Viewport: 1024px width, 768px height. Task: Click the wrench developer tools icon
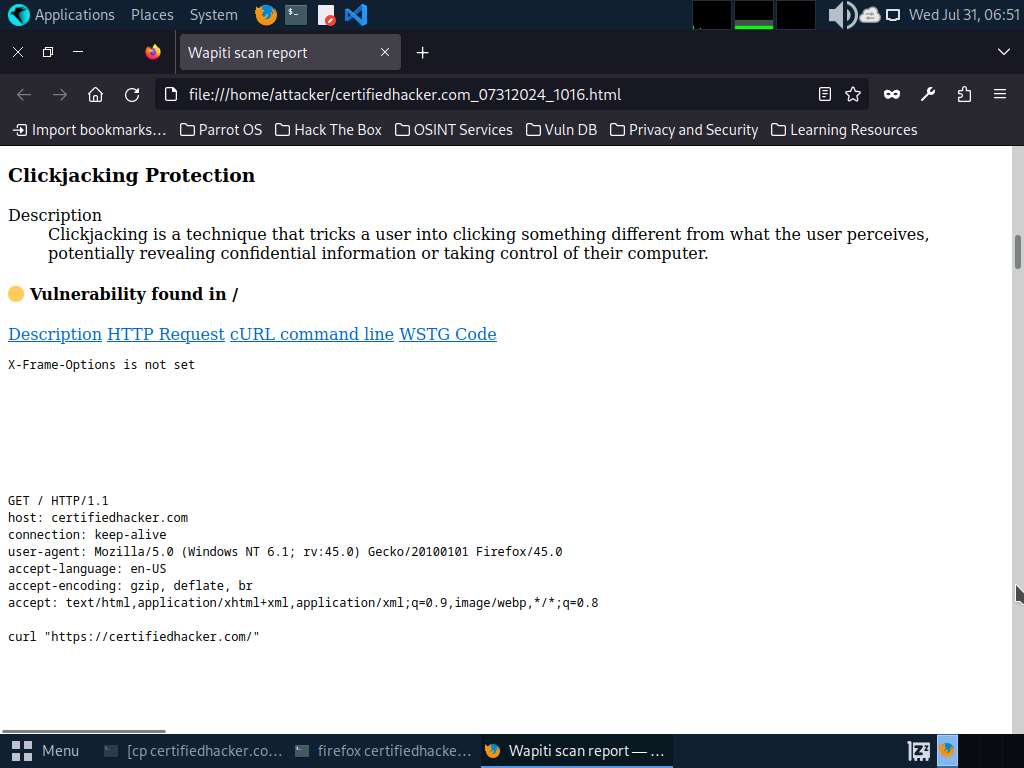point(928,94)
